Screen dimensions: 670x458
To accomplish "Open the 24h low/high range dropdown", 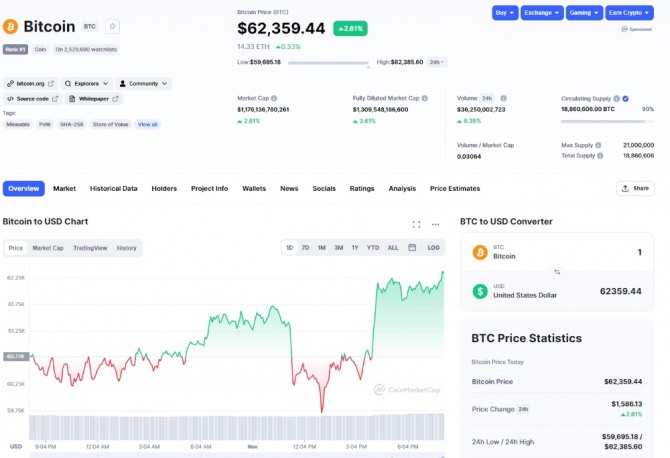I will (437, 62).
